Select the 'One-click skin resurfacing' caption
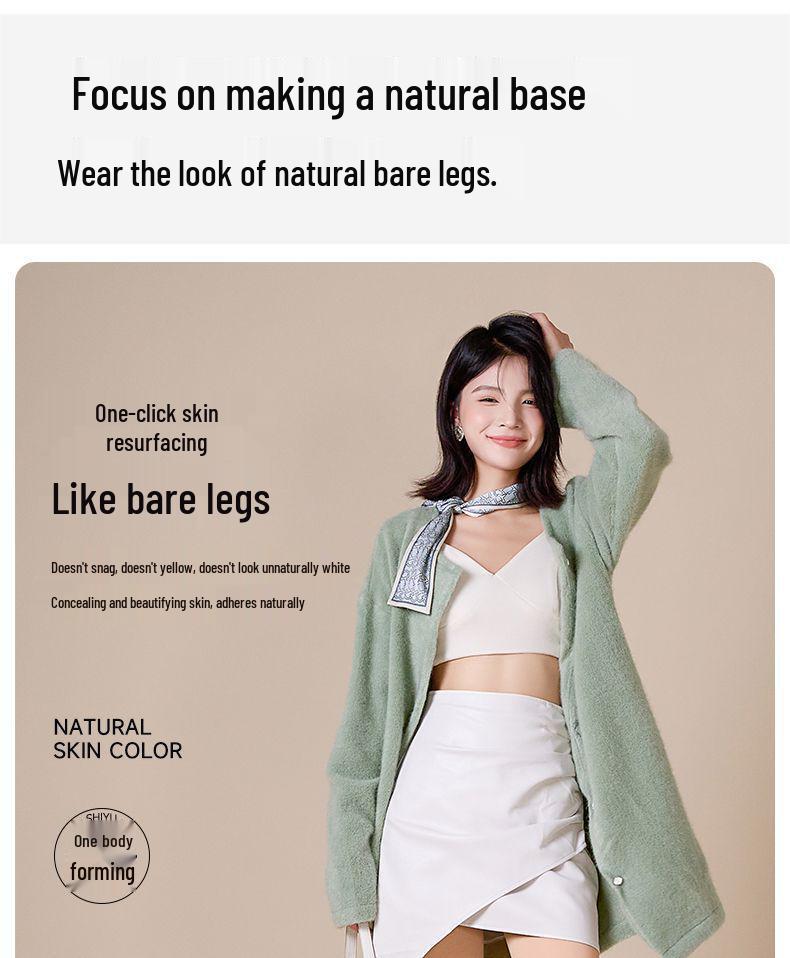Screen dimensions: 790x958 coord(156,428)
